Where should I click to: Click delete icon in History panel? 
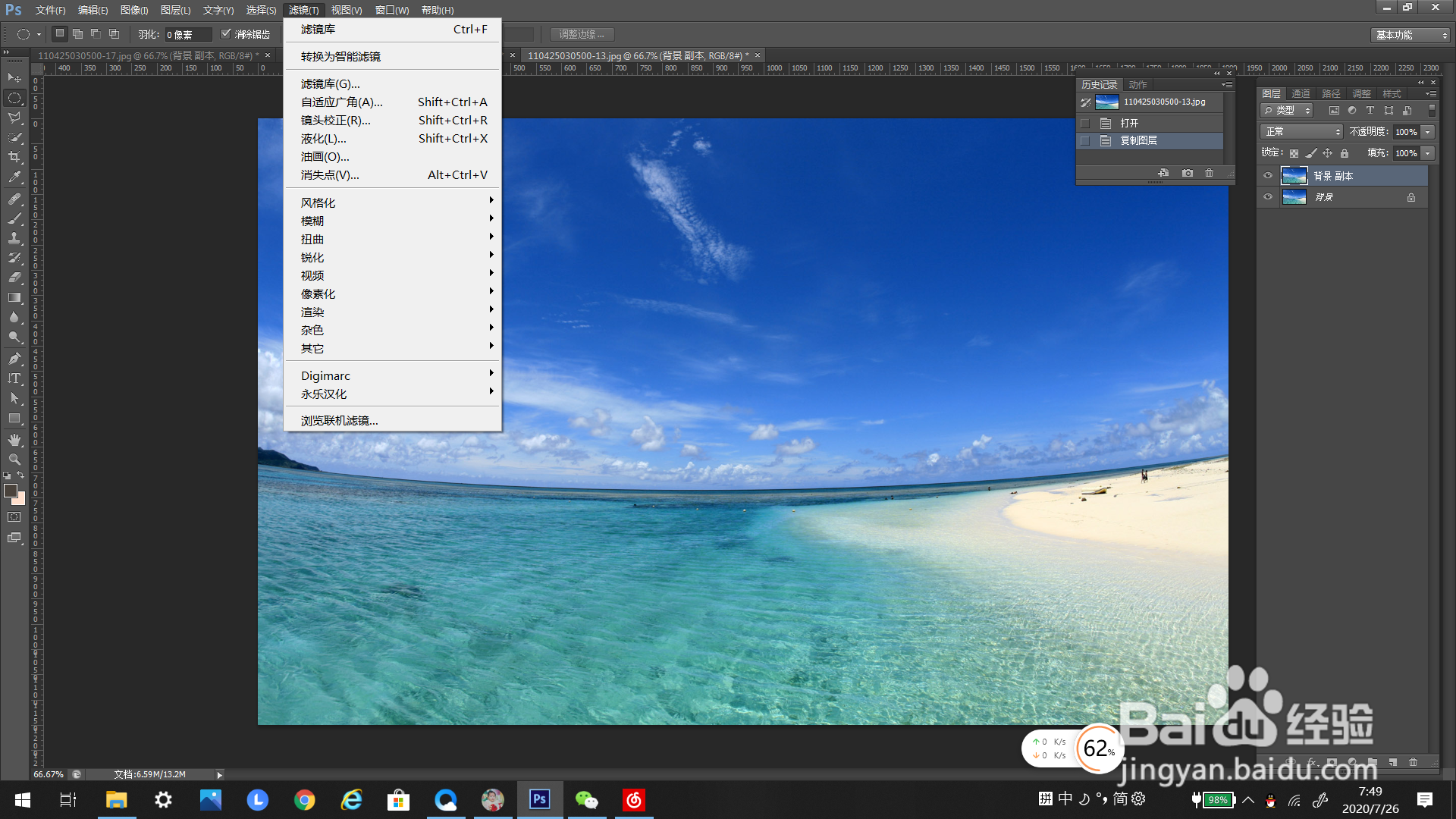1209,174
